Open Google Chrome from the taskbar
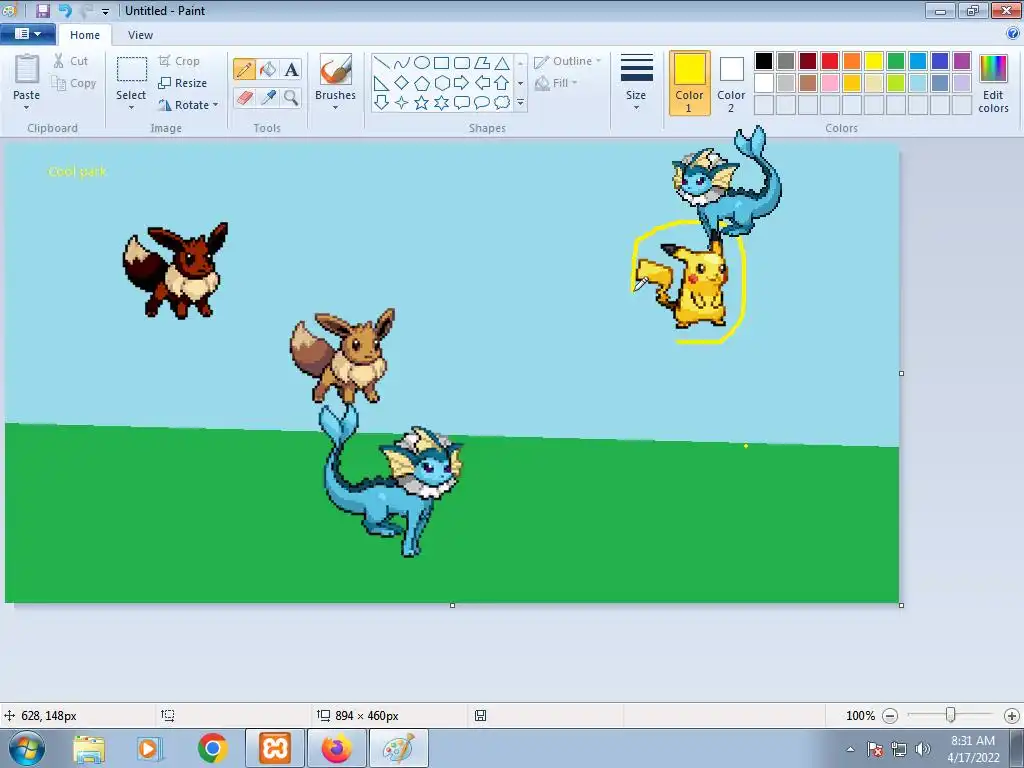Viewport: 1024px width, 768px height. pyautogui.click(x=212, y=748)
